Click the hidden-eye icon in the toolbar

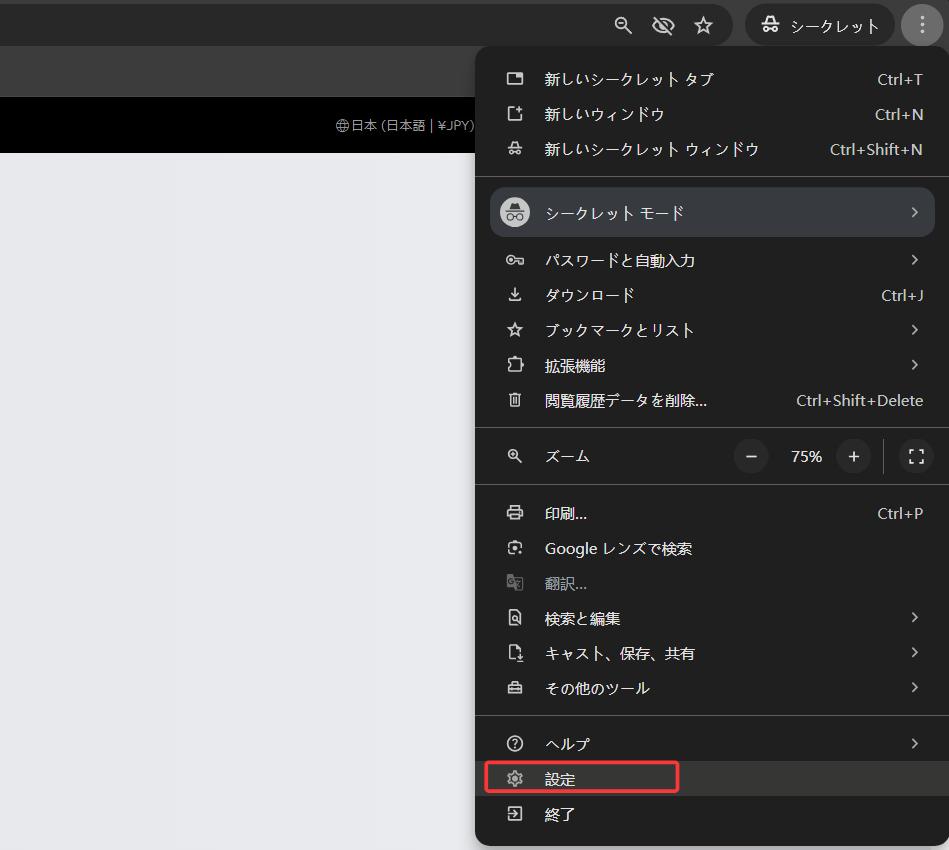pos(663,25)
